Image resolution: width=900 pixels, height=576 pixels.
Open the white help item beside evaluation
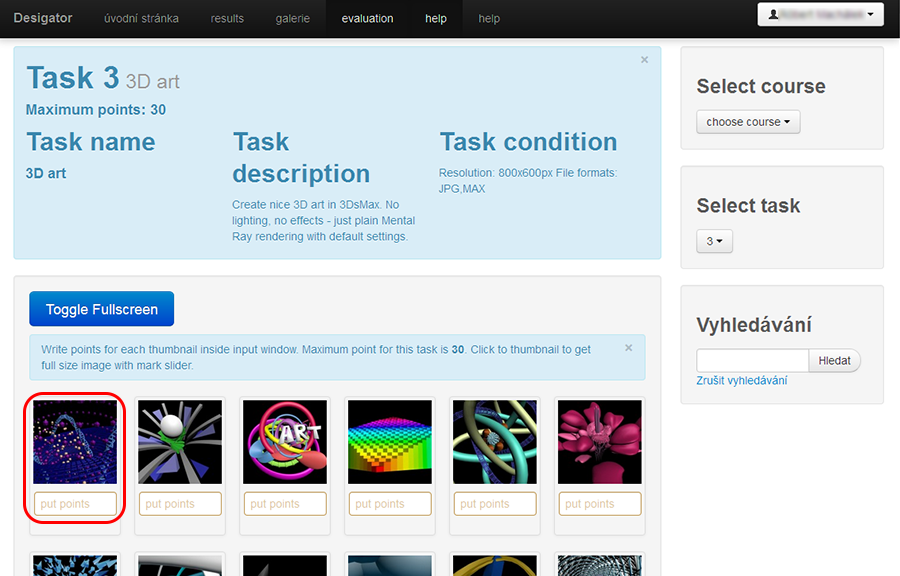click(436, 18)
